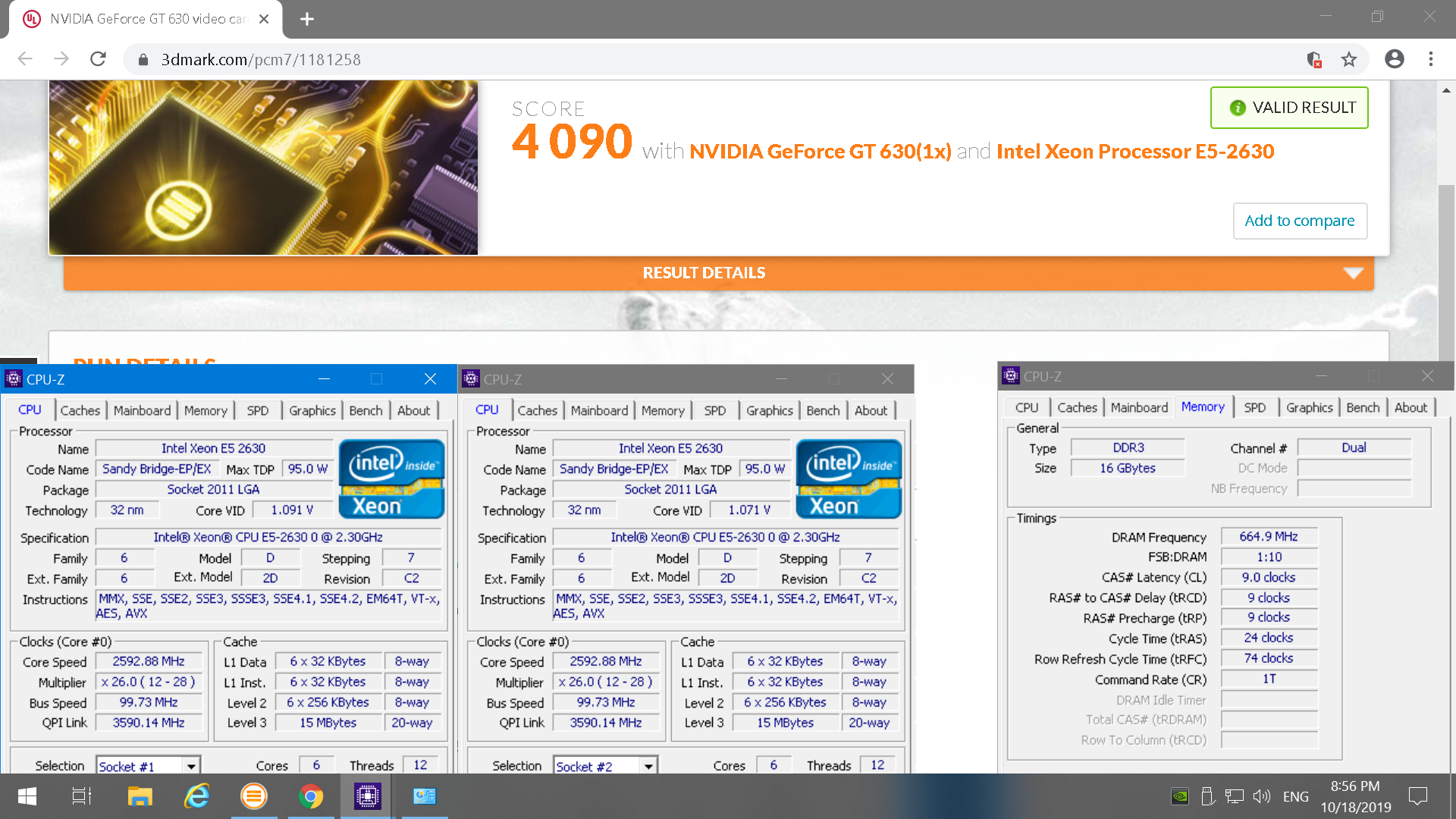Image resolution: width=1456 pixels, height=819 pixels.
Task: Open About tab in left CPU-Z window
Action: pos(414,410)
